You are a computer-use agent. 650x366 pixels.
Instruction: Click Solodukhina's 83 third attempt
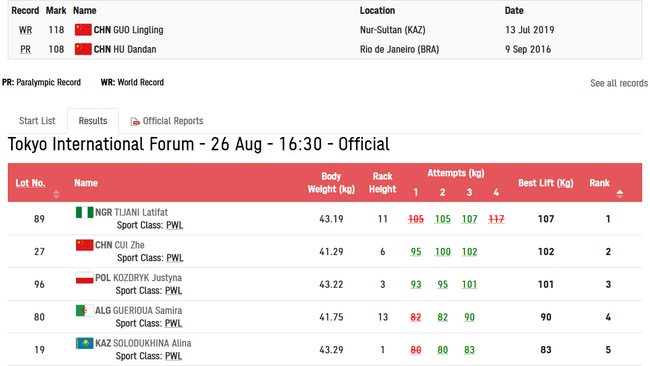[x=469, y=350]
